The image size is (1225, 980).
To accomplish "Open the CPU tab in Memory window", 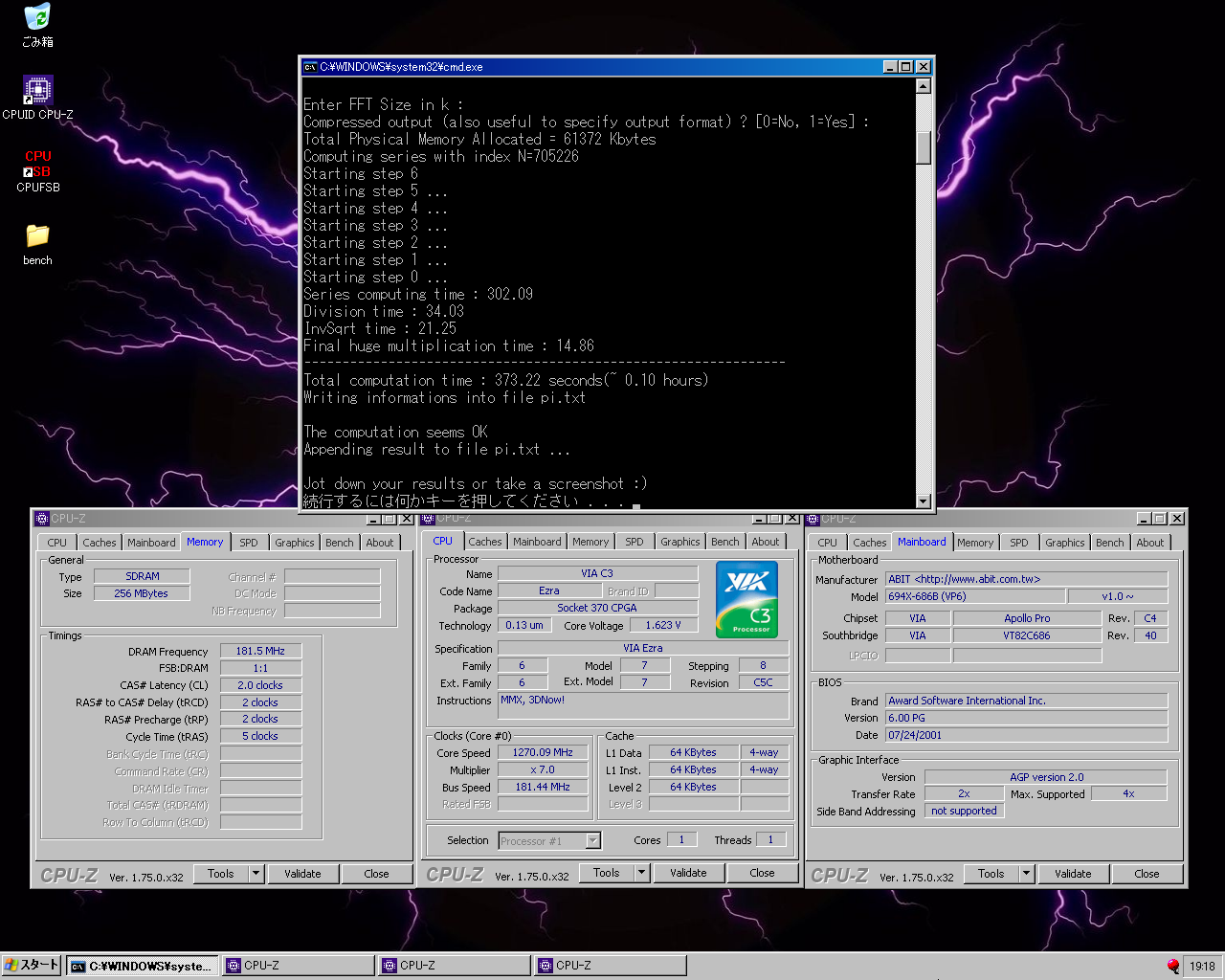I will pos(57,543).
